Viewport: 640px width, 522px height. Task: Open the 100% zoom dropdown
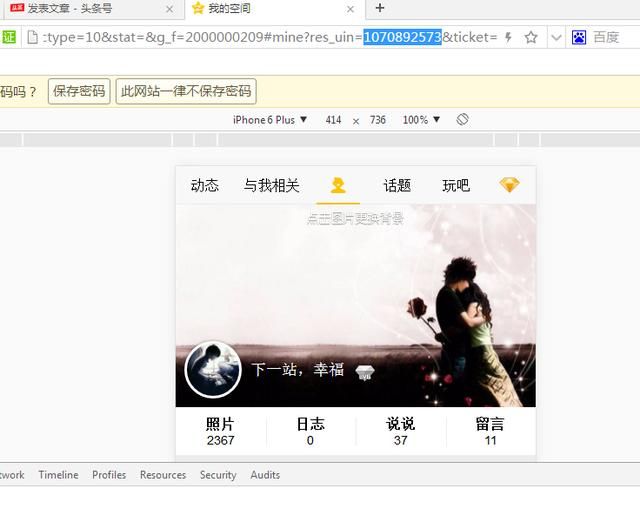(421, 120)
